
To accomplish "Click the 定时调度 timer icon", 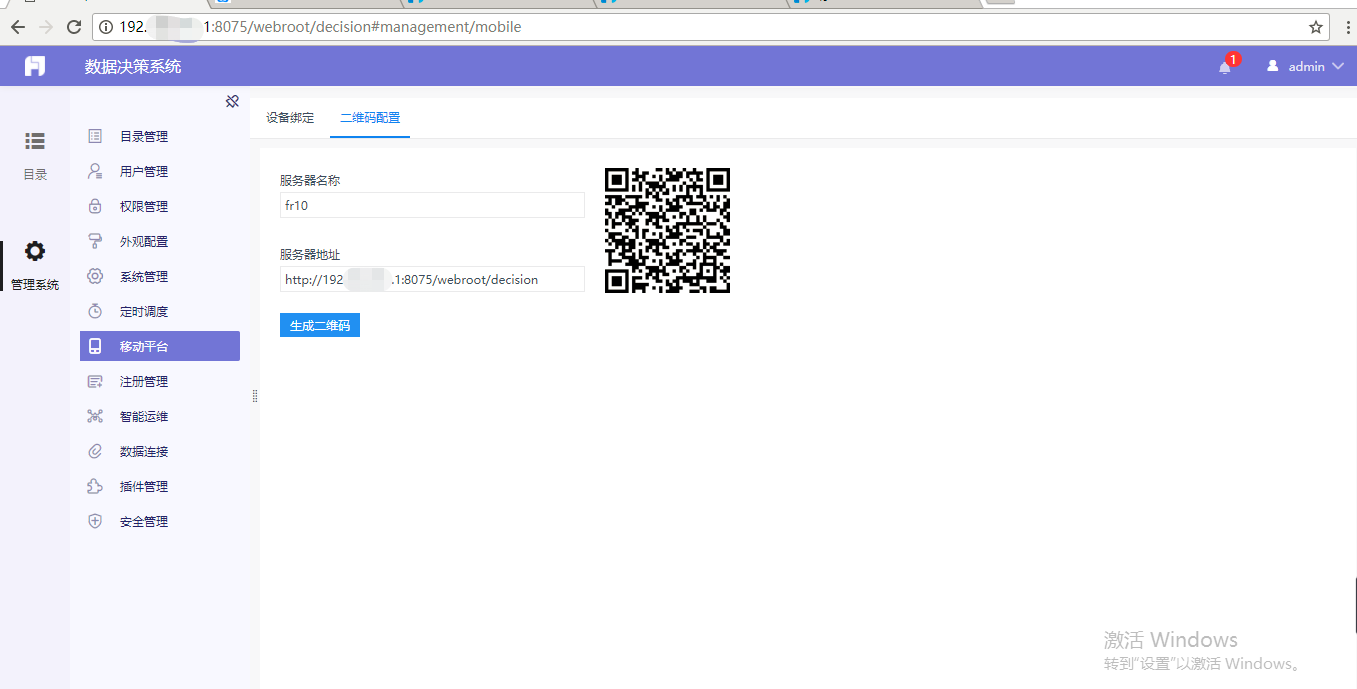I will 95,311.
